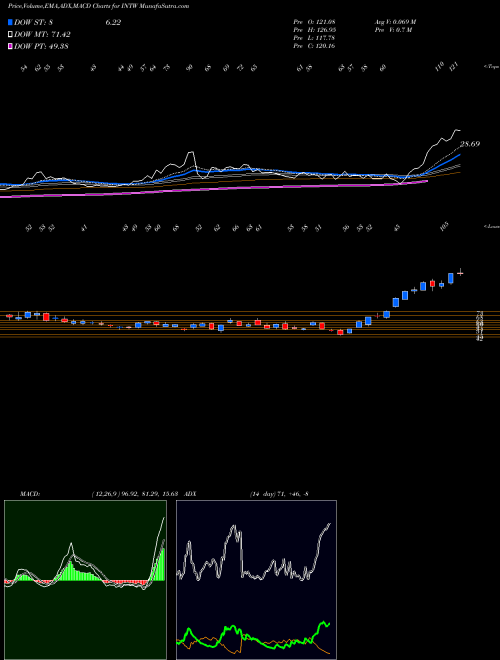
Task: Click the end of the white price line
Action: pyautogui.click(x=460, y=130)
